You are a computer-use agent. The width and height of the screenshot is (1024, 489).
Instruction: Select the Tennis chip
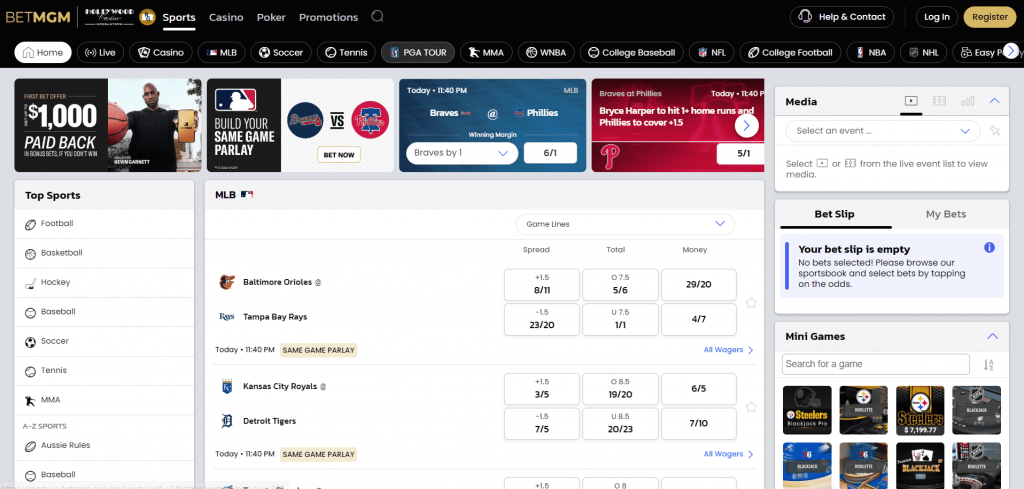(346, 52)
